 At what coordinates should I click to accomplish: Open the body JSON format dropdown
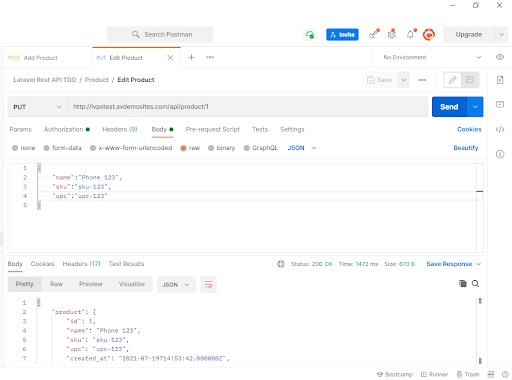tap(302, 148)
